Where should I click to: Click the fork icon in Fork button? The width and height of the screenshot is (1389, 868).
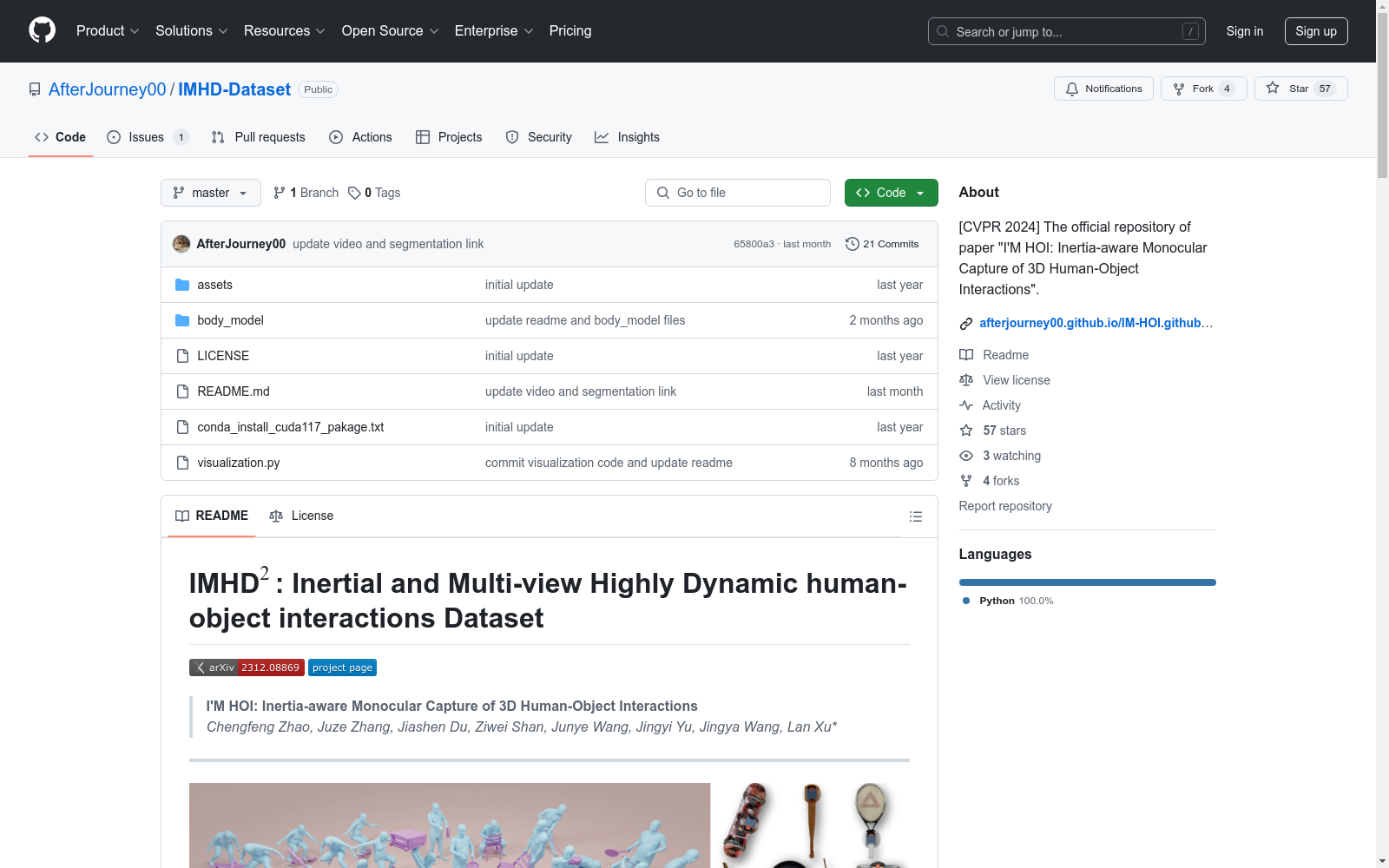[x=1179, y=89]
